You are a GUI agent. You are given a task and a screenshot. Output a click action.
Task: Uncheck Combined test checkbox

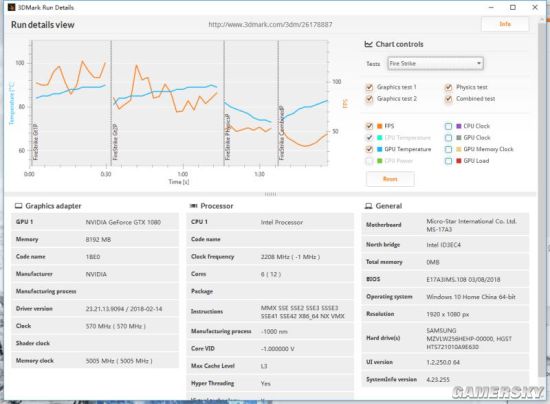coord(448,99)
